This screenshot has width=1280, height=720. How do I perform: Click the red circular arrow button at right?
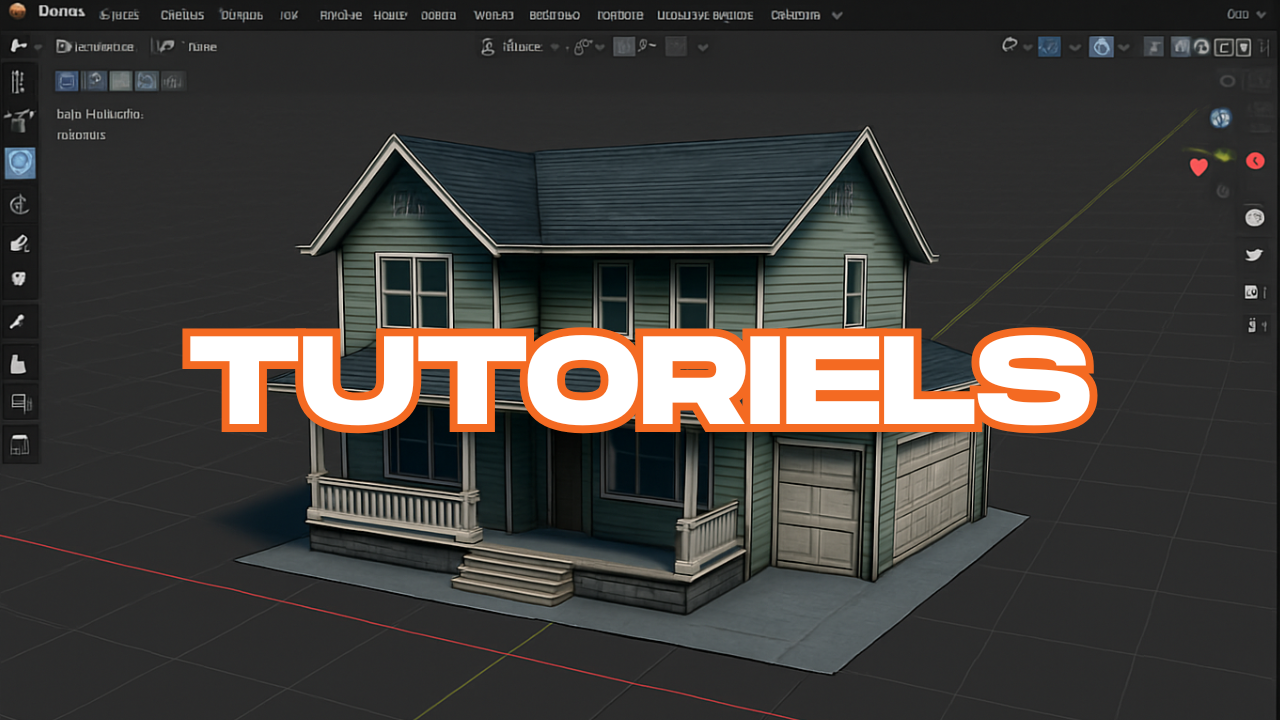(x=1255, y=161)
